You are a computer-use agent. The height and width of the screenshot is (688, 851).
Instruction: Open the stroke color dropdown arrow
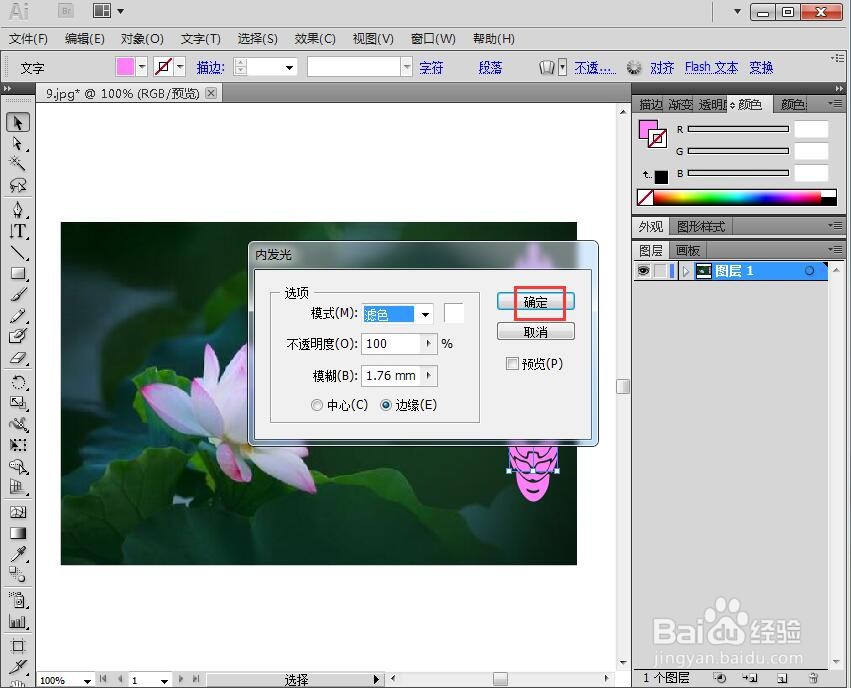pos(180,67)
